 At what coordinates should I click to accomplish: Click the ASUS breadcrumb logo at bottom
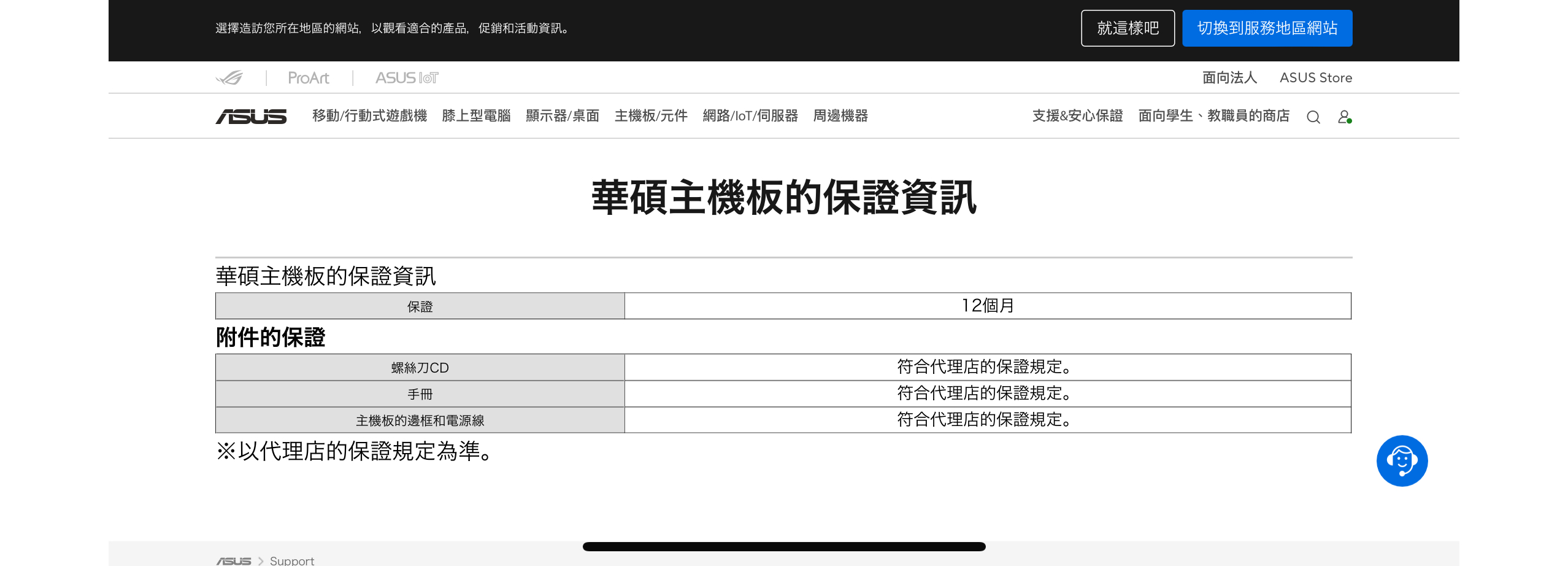click(x=234, y=560)
